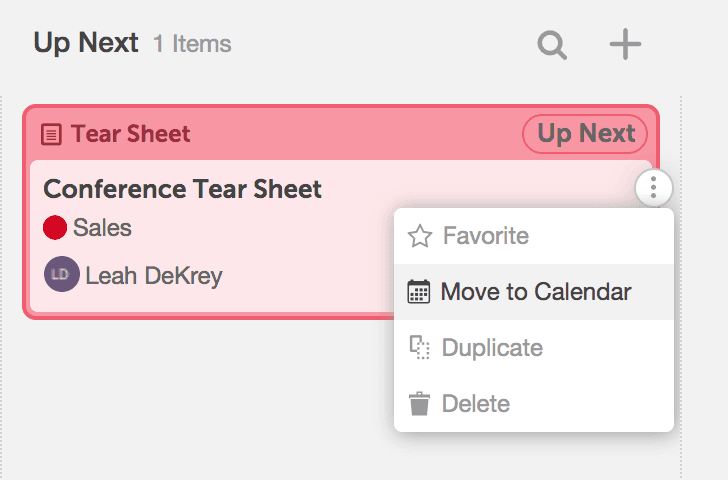Click the search magnifier icon
This screenshot has width=728, height=480.
(552, 44)
